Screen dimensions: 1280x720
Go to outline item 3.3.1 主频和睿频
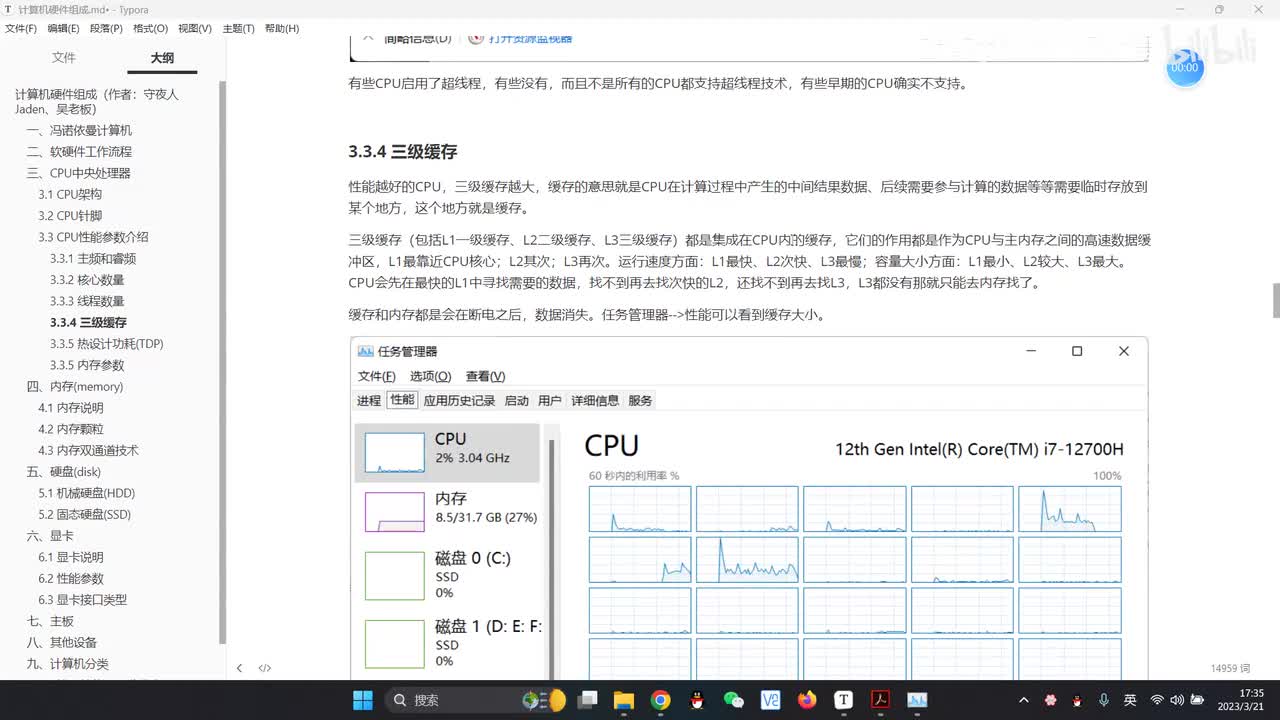(93, 258)
